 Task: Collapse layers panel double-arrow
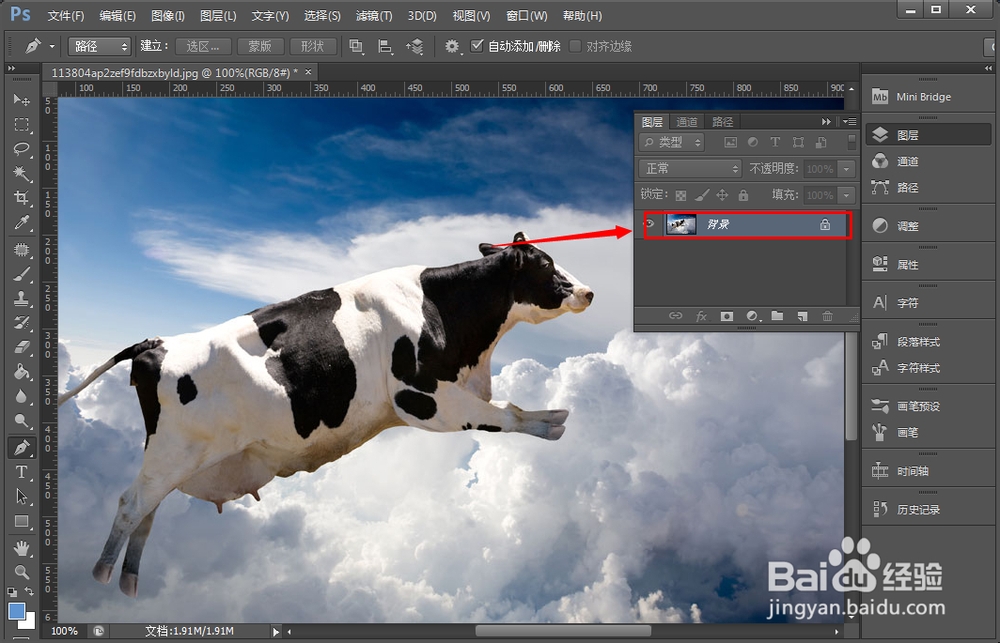point(827,121)
